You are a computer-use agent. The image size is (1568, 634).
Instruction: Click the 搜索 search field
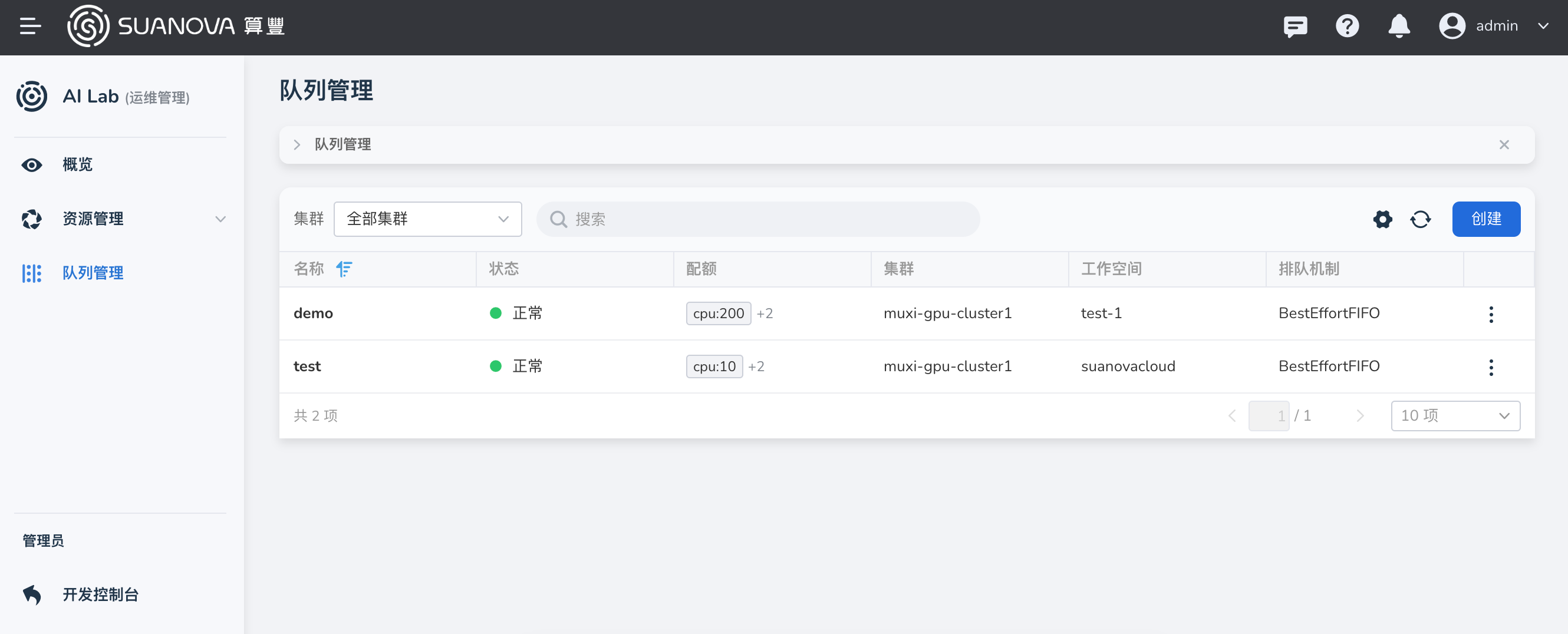758,219
